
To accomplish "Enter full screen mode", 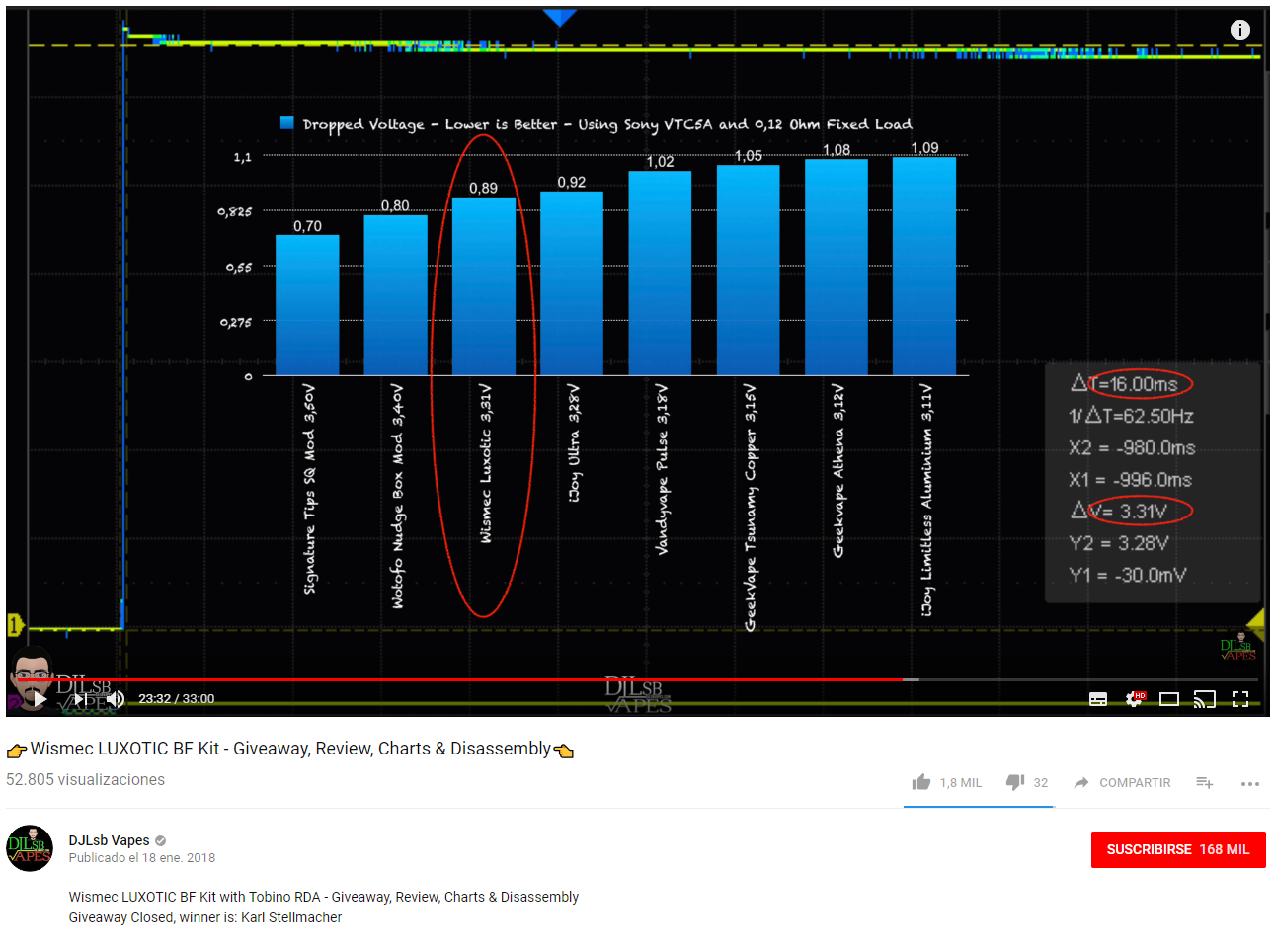I will [1240, 699].
